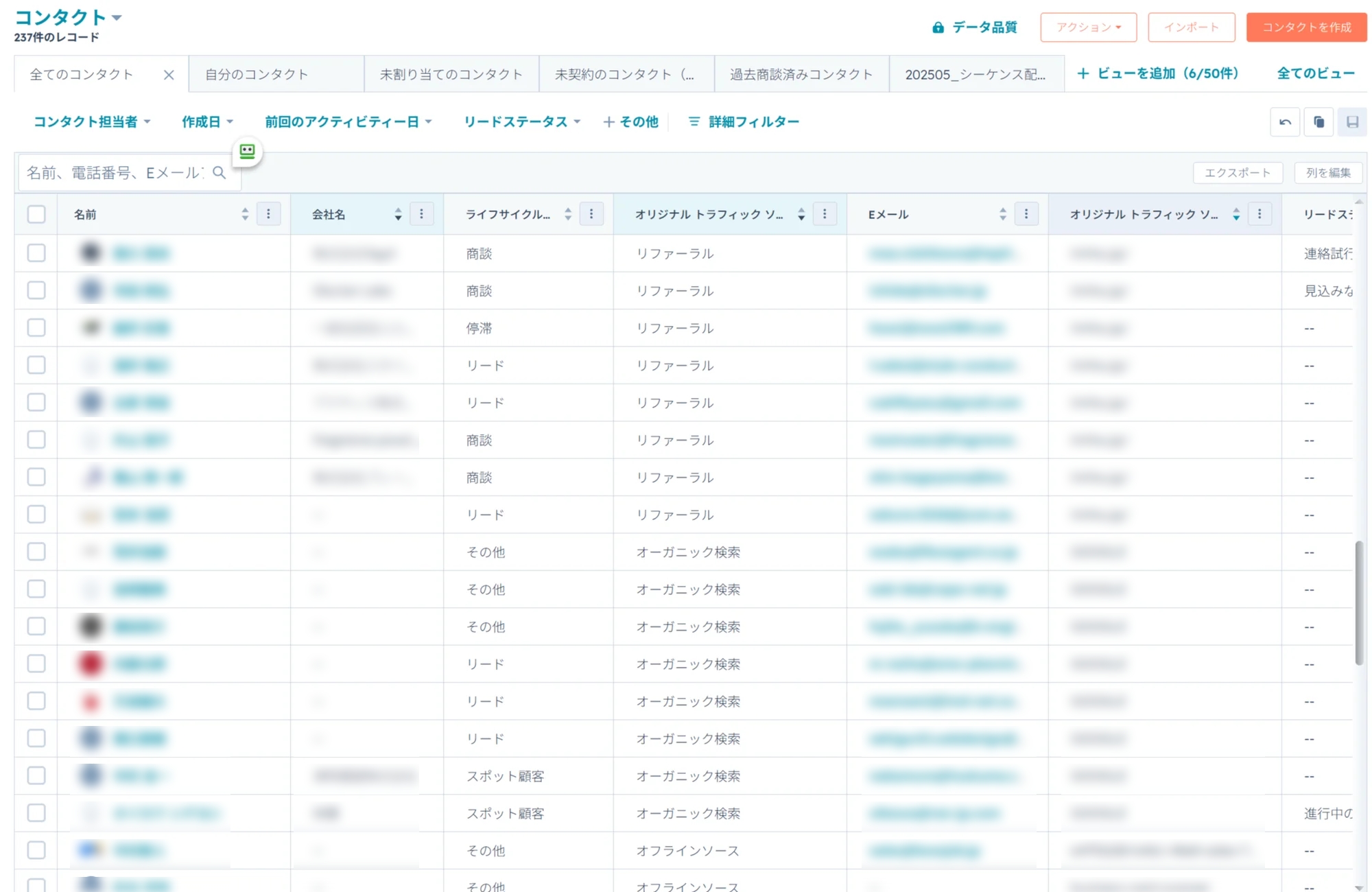
Task: Open the 会社名 column three-dot menu
Action: [x=421, y=214]
